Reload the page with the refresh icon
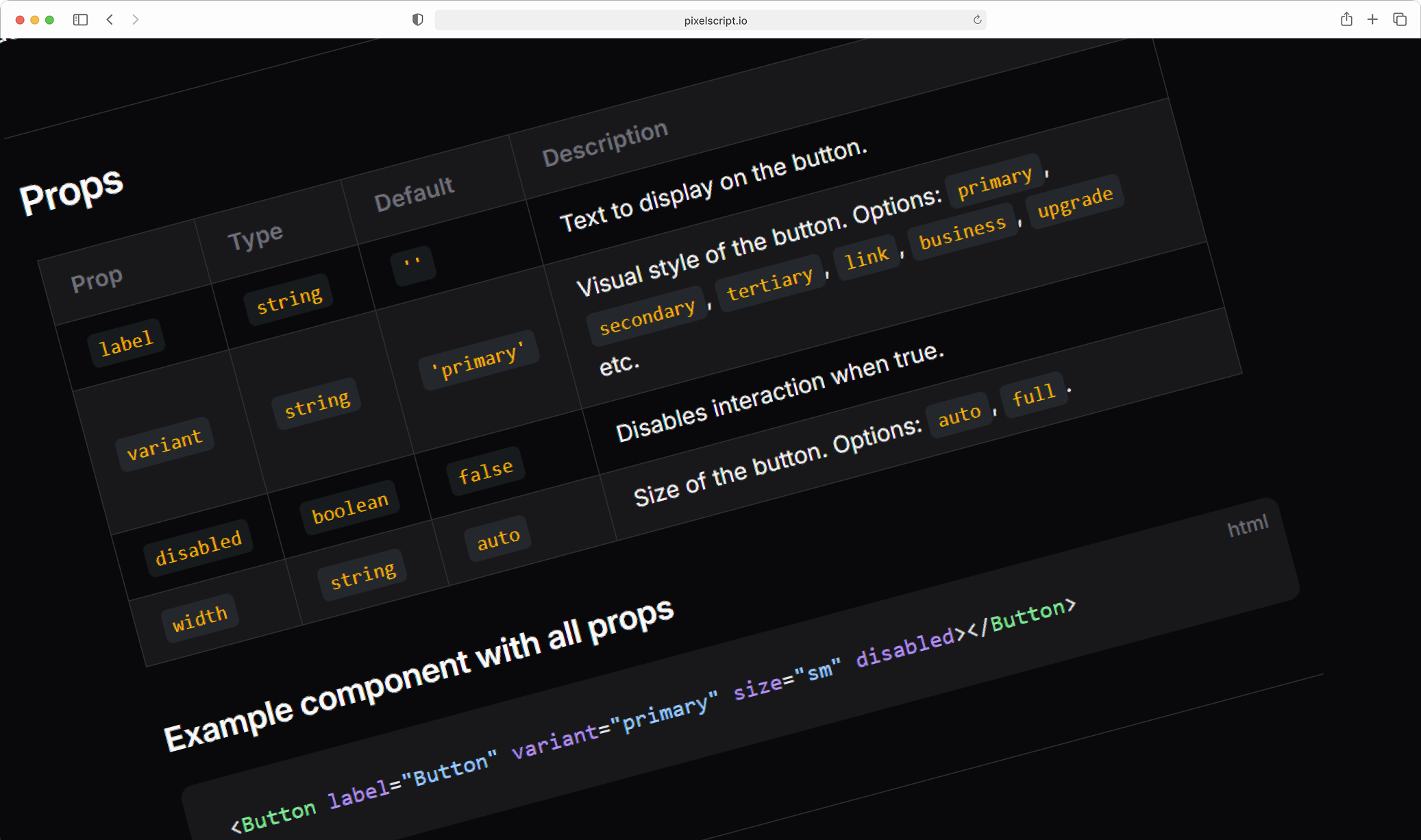1421x840 pixels. point(977,20)
